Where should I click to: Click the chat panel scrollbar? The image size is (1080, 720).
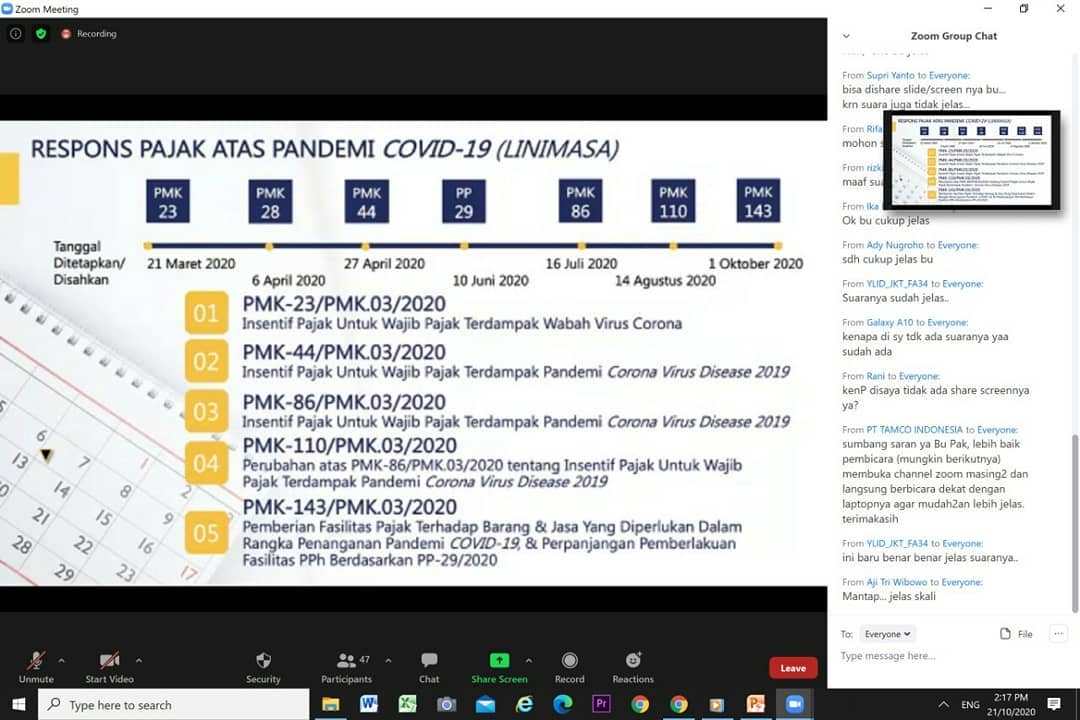point(1074,520)
